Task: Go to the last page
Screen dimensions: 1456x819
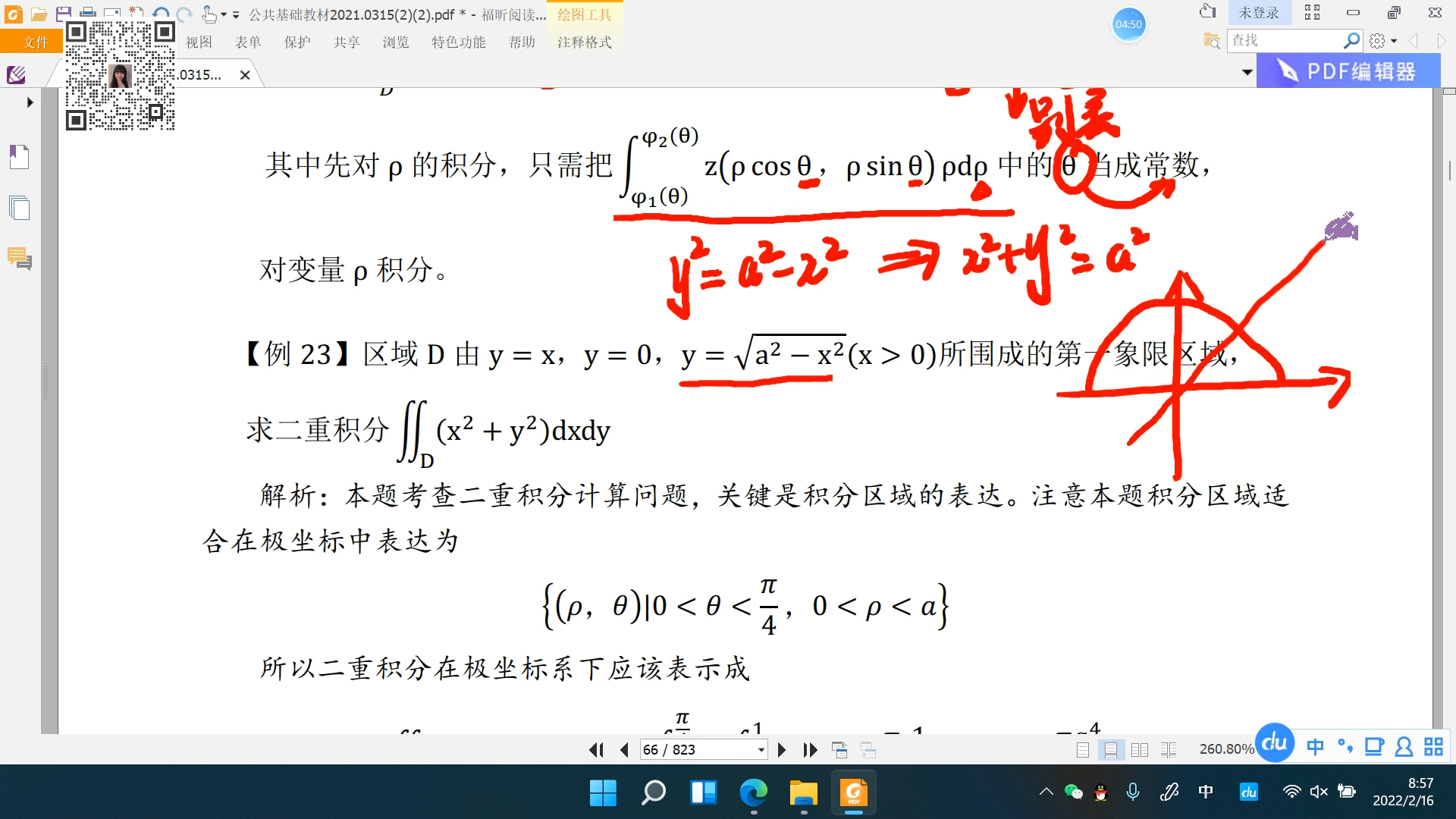Action: pyautogui.click(x=810, y=750)
